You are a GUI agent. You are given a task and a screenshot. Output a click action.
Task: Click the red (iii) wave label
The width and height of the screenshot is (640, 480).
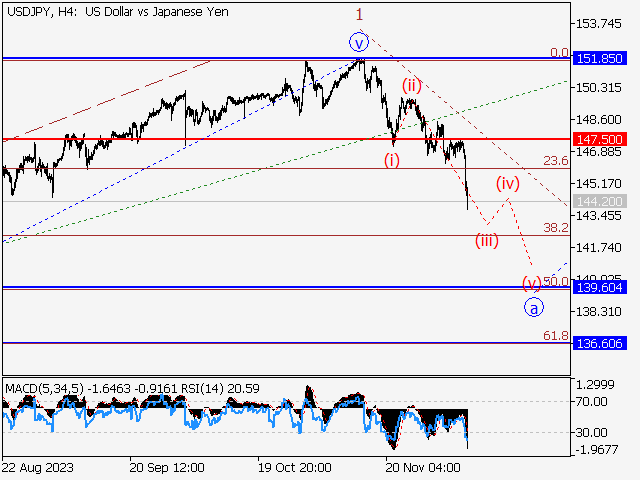pos(487,240)
